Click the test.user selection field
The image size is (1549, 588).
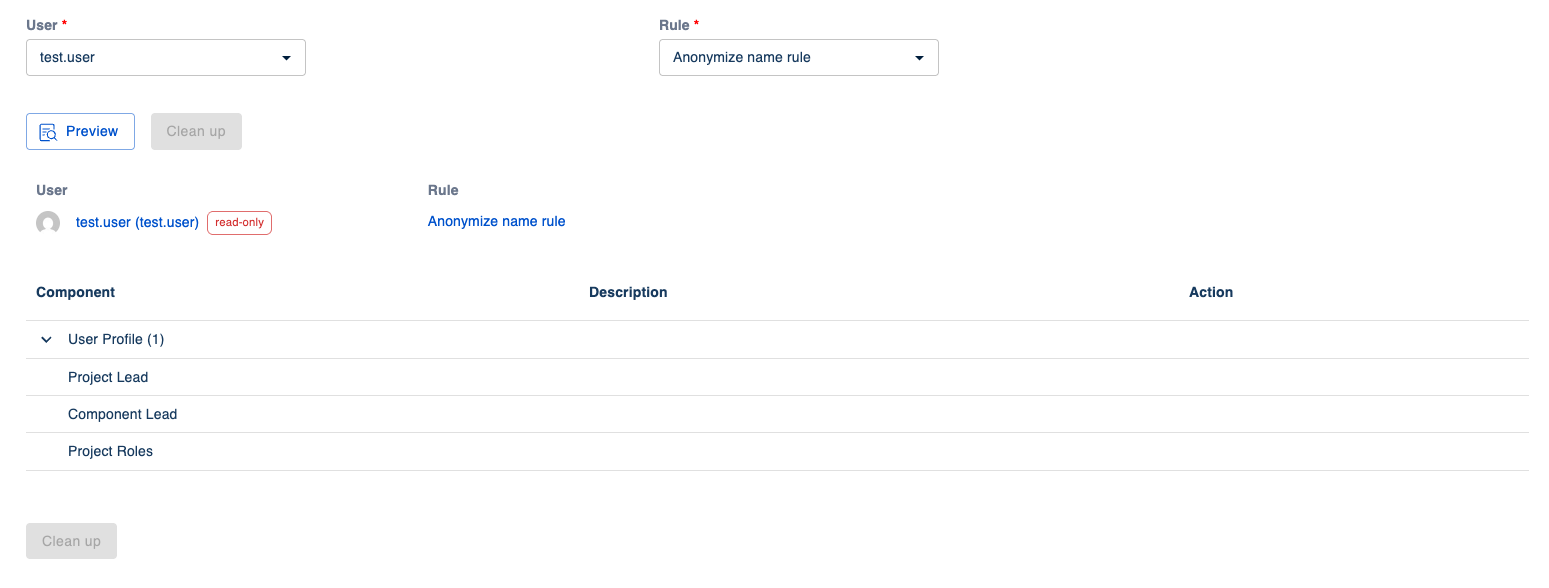point(150,58)
